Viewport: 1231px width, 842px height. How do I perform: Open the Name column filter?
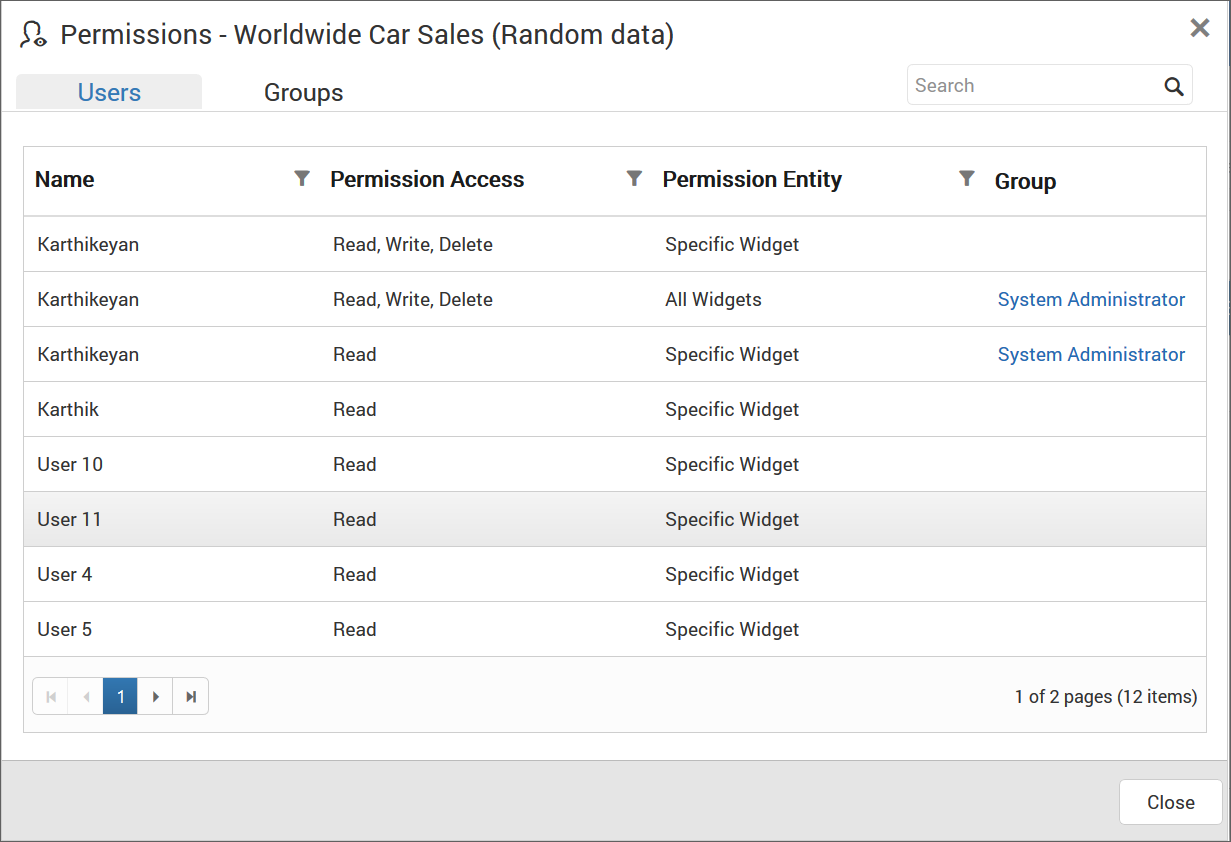point(302,178)
